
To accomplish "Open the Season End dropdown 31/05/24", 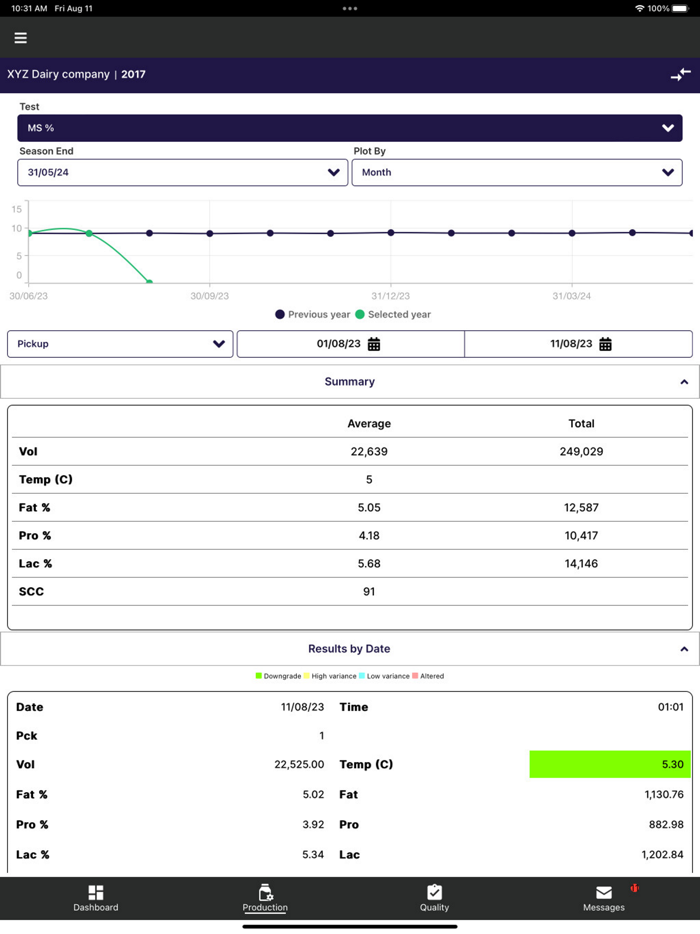I will pos(182,172).
